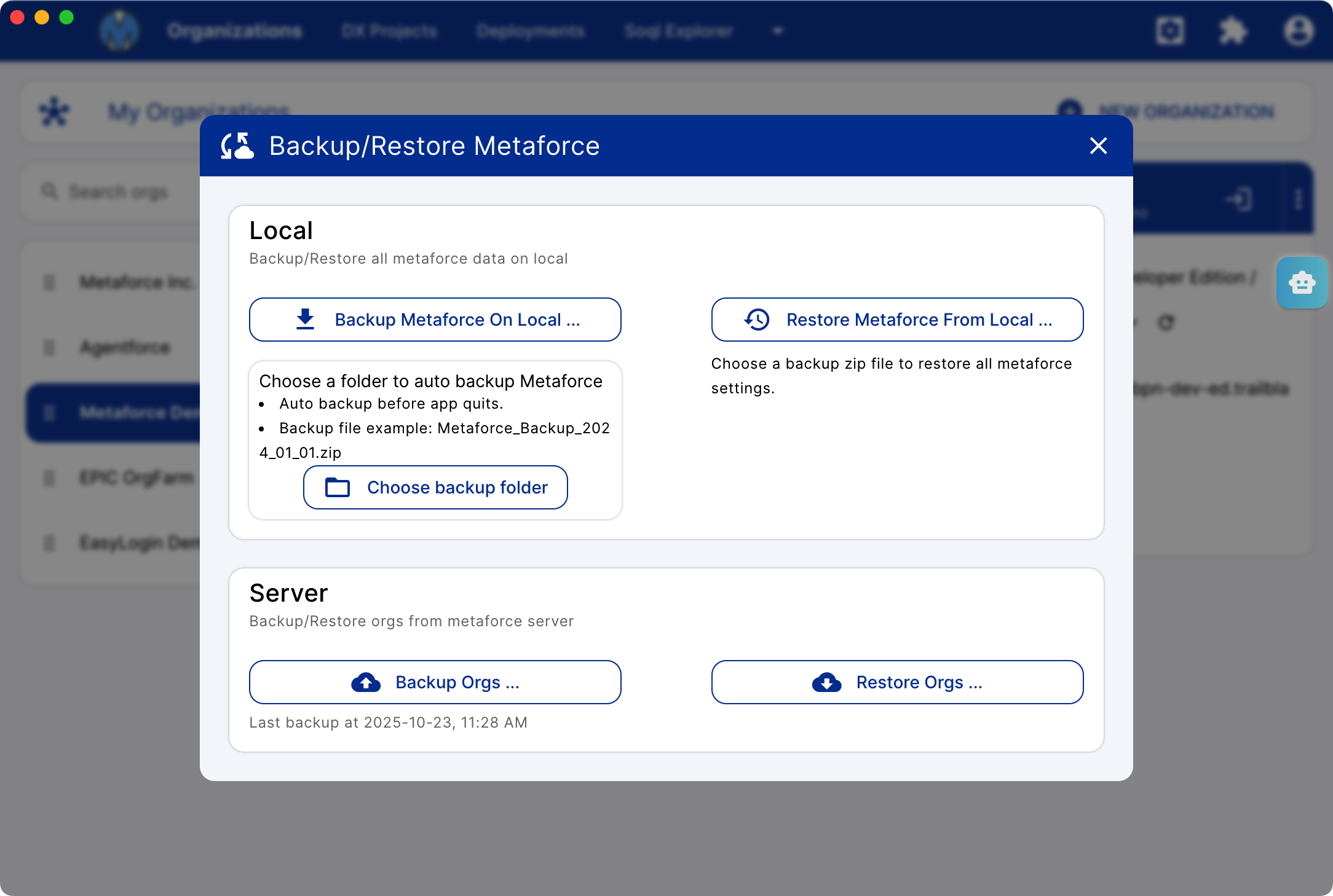Click the drag handle beside EPIC OrgFarm
The width and height of the screenshot is (1333, 896).
pos(49,477)
